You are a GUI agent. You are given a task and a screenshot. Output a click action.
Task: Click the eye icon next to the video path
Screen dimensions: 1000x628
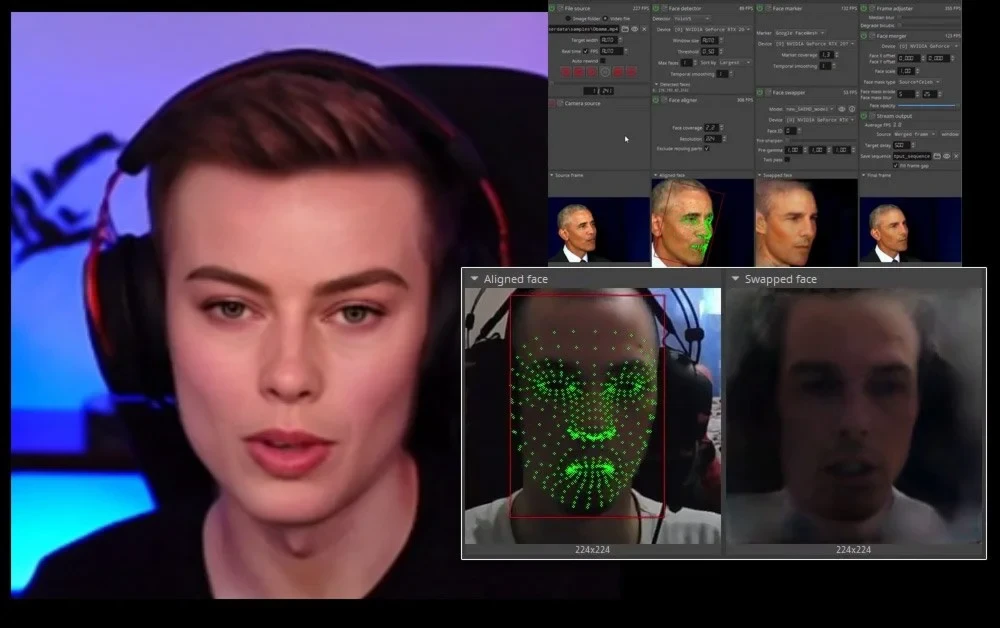[635, 29]
